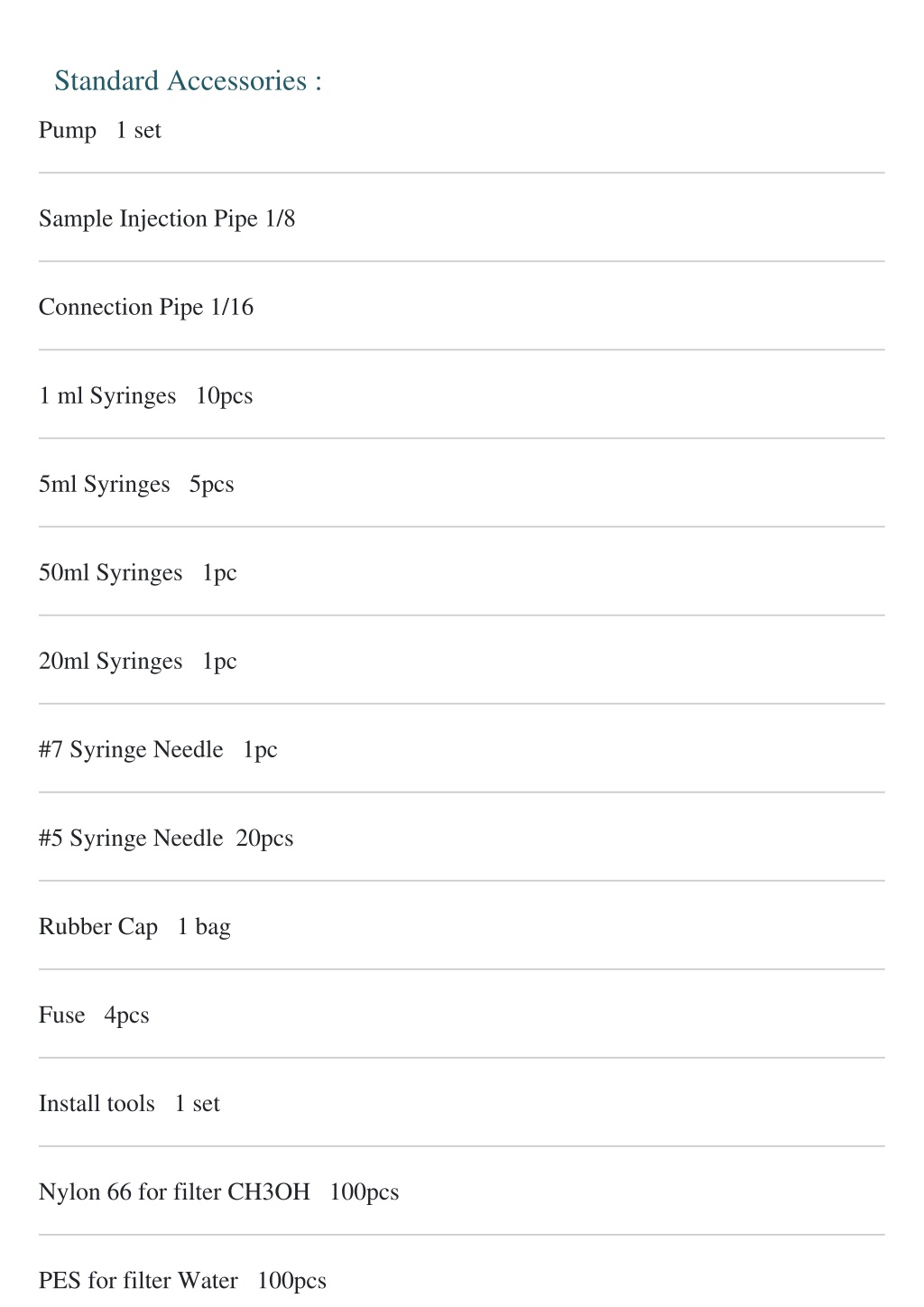Click the word Accessories in the heading
This screenshot has width=924, height=1307.
point(236,81)
